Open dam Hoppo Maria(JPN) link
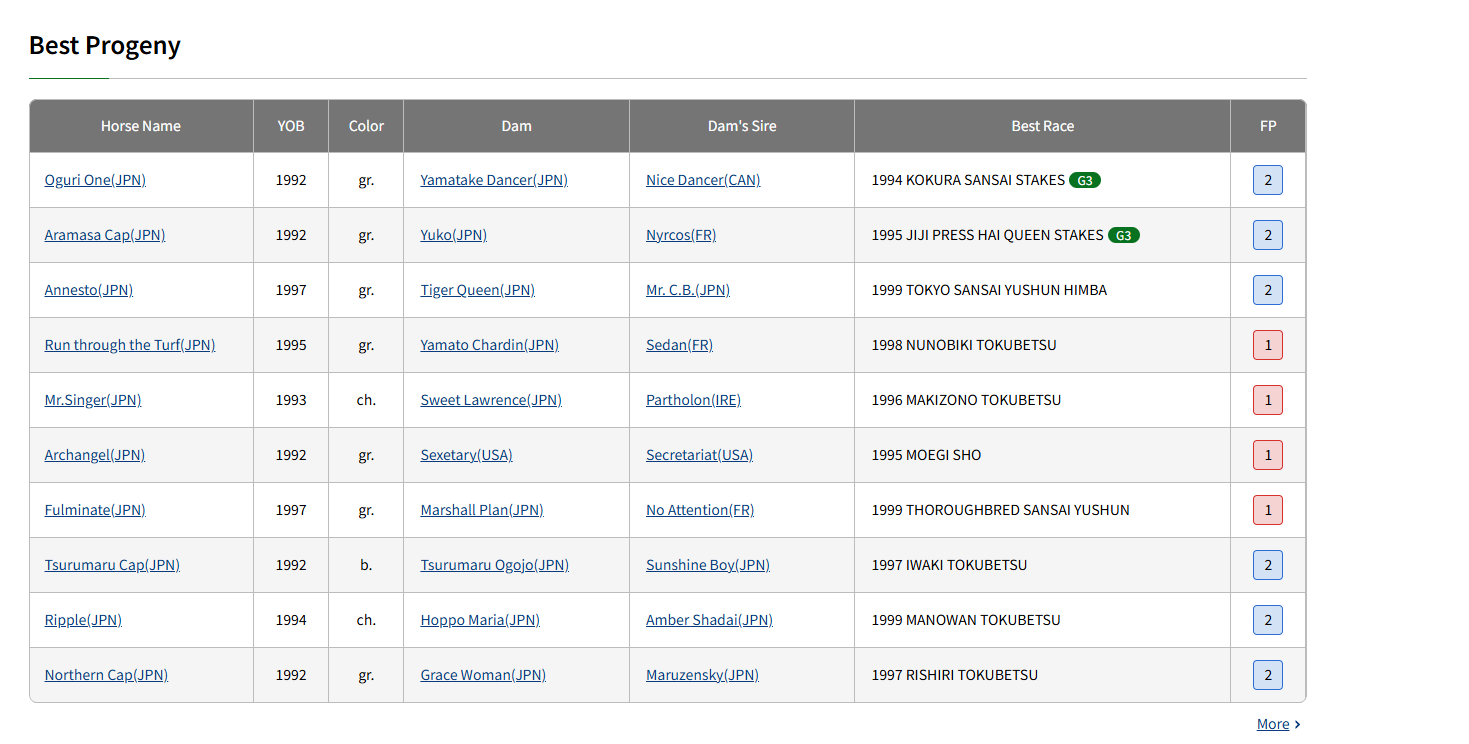Viewport: 1469px width, 744px height. [480, 620]
